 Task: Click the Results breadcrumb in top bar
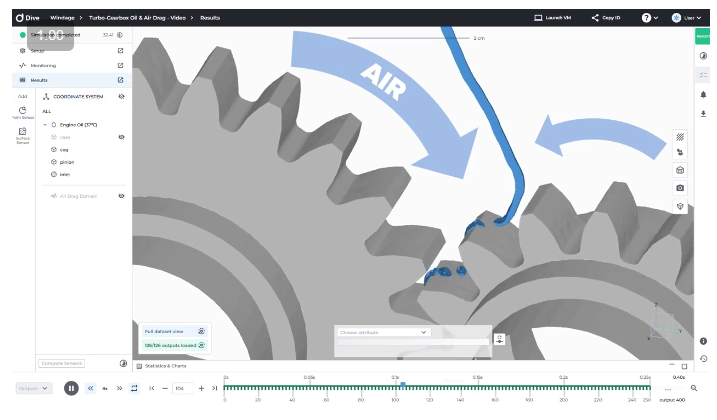click(210, 18)
